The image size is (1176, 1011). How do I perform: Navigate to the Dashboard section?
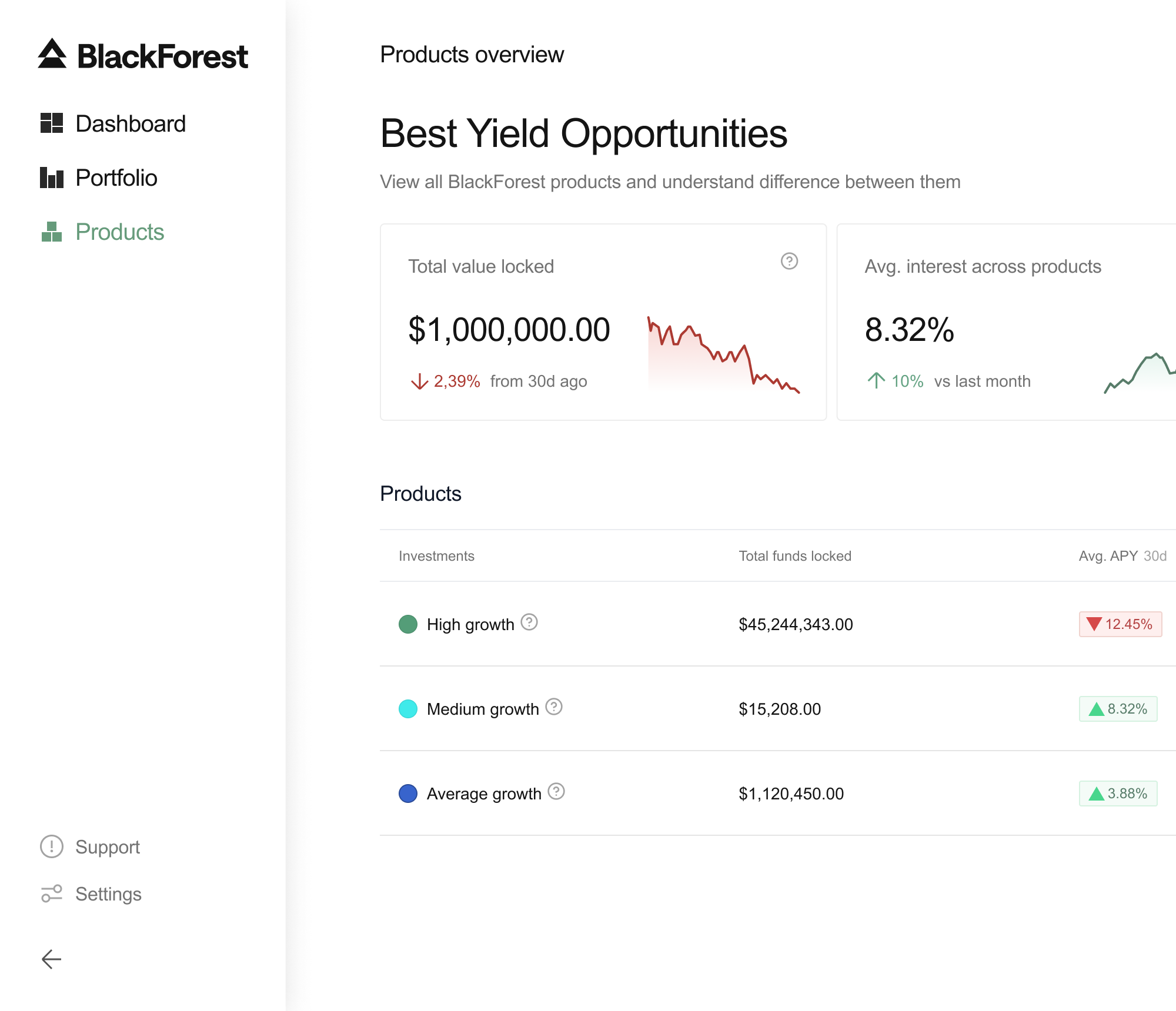[131, 123]
